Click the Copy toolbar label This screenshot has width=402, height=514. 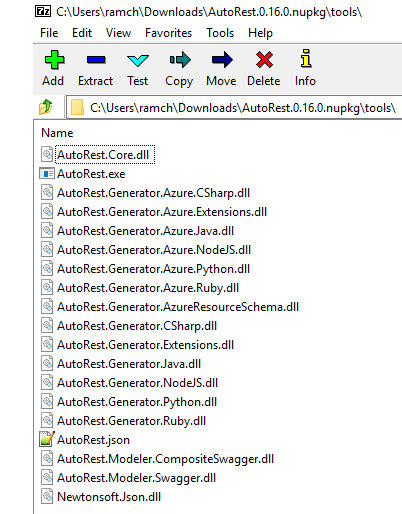pyautogui.click(x=179, y=81)
